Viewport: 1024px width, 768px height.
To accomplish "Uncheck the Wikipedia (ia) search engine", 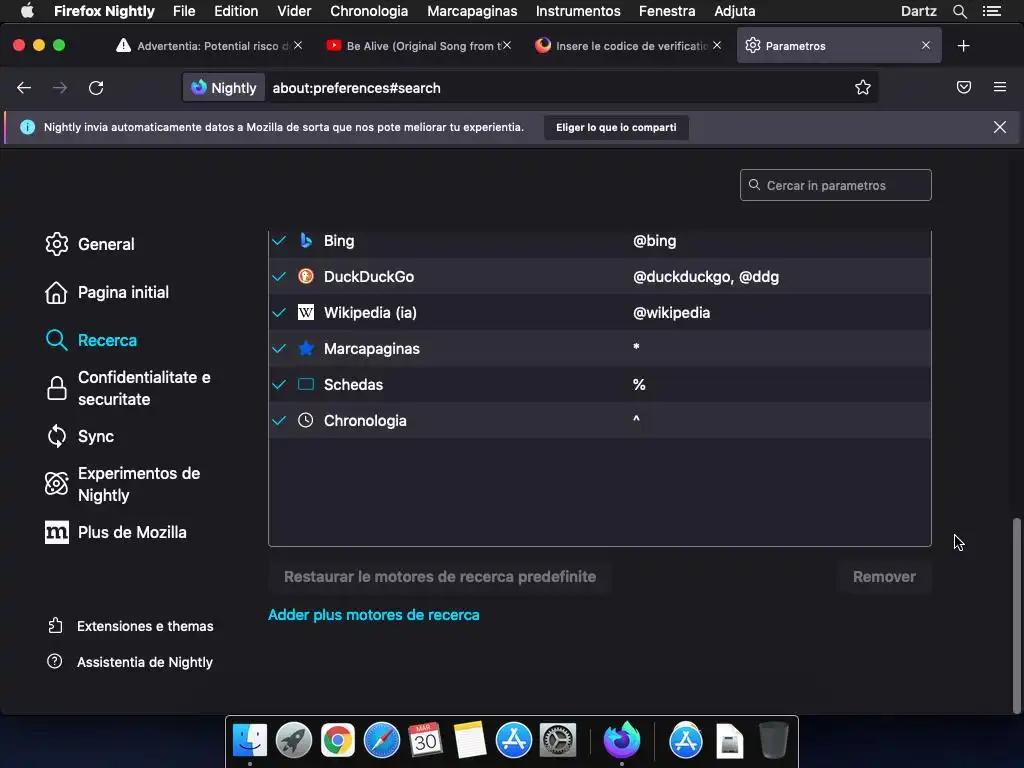I will (x=280, y=312).
